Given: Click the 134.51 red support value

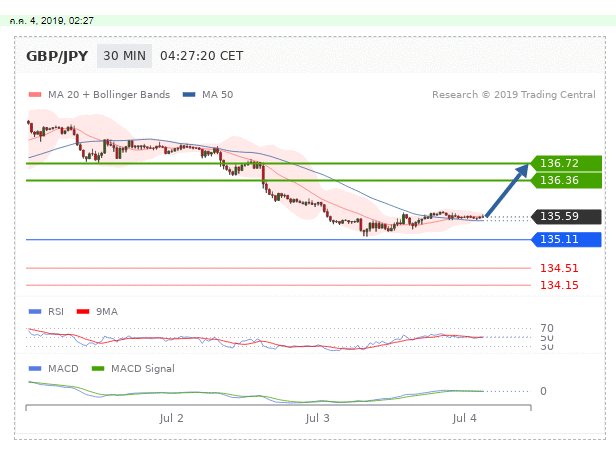Looking at the screenshot, I should coord(559,268).
